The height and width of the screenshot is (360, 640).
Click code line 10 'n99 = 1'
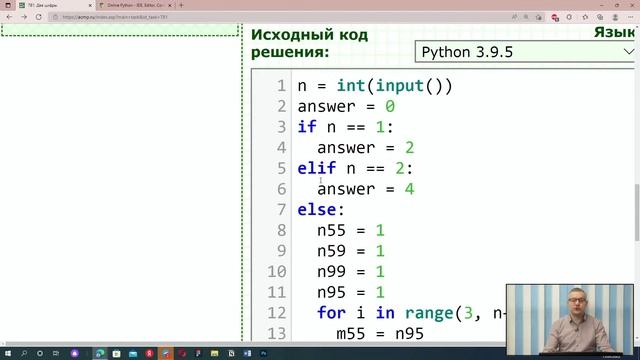[351, 272]
